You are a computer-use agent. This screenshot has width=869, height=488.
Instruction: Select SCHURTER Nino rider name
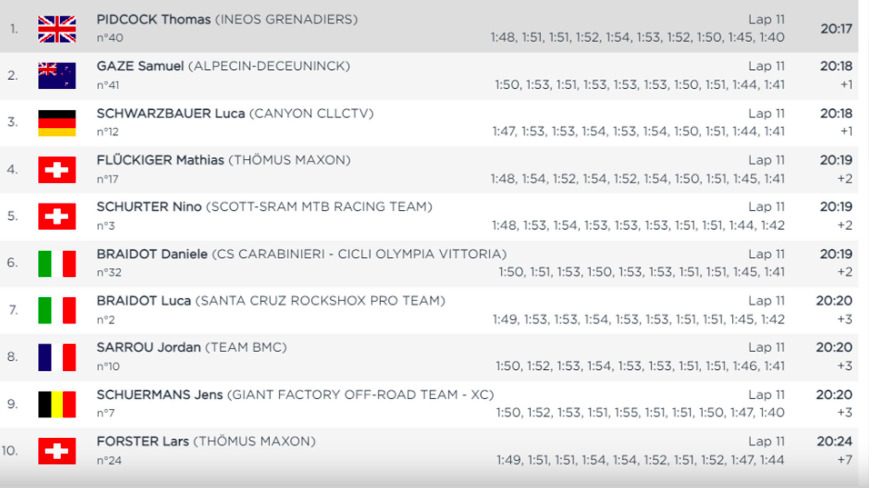point(149,207)
